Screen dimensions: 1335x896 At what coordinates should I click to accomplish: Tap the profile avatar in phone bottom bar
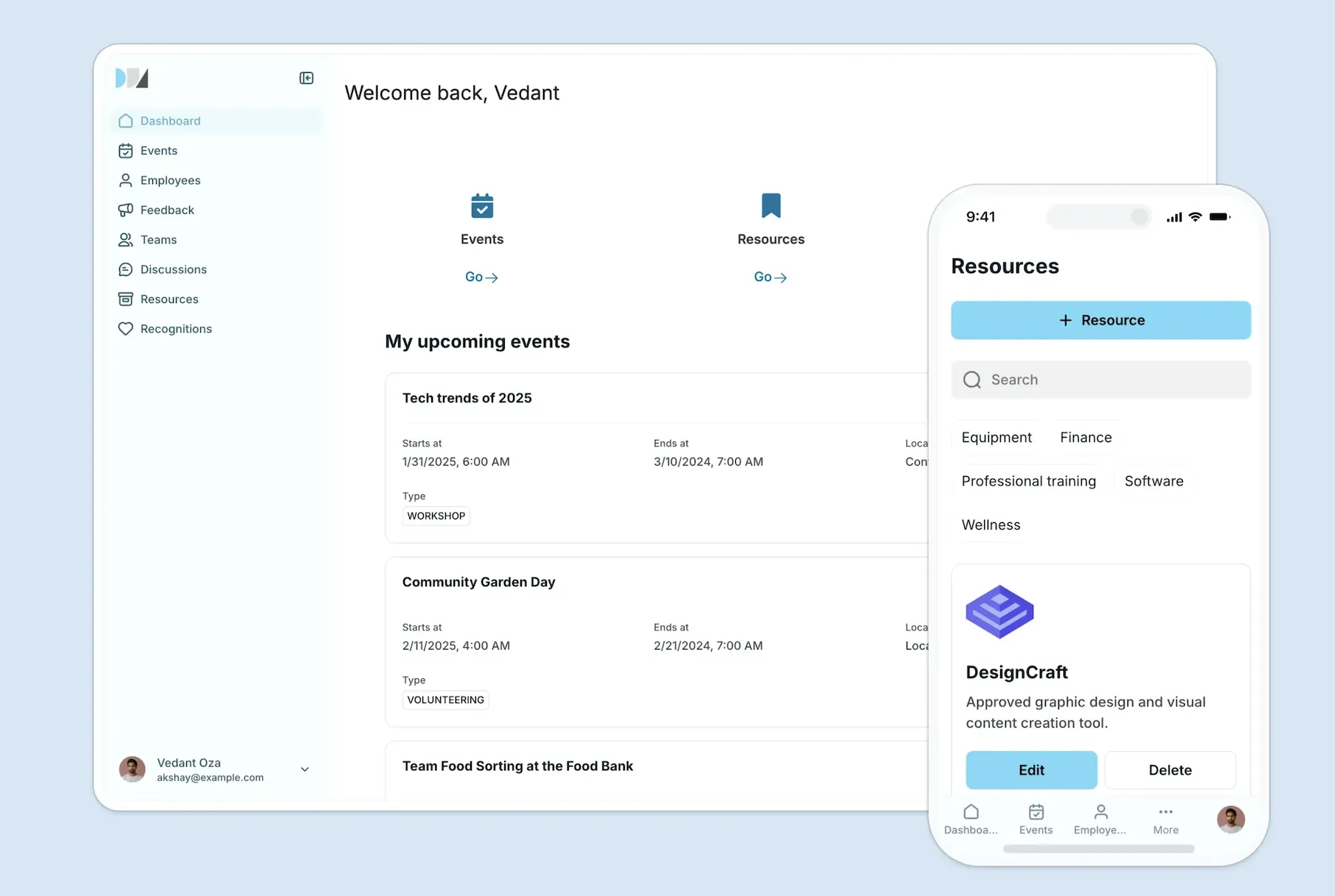[x=1230, y=819]
